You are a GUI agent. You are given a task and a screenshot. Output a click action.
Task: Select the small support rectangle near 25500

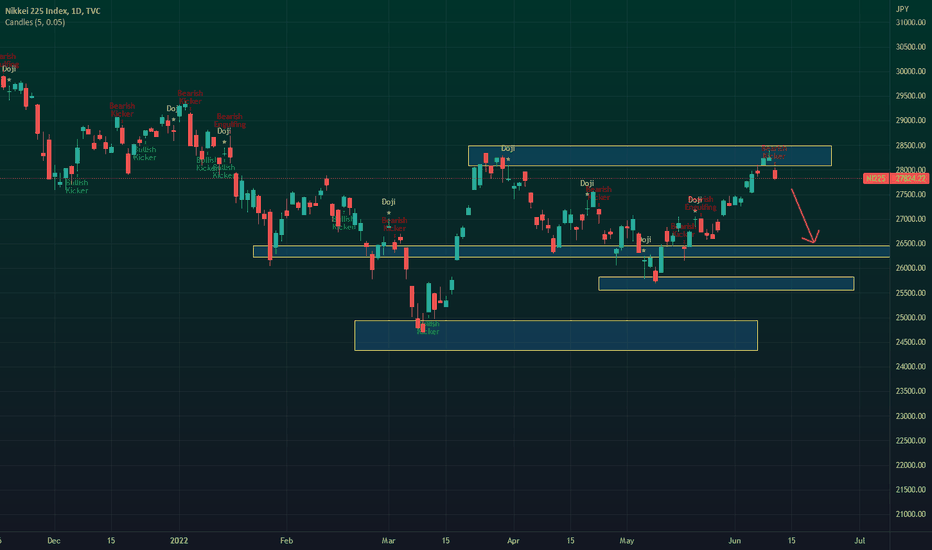pos(726,284)
